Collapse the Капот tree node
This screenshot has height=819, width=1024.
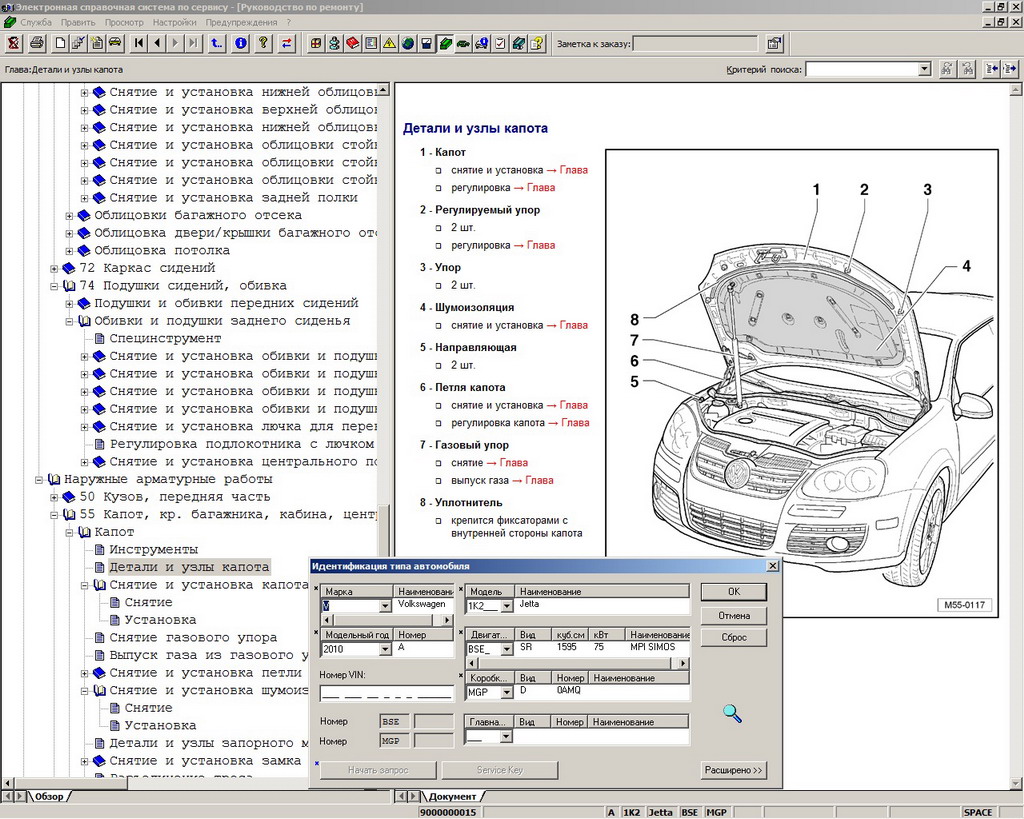[70, 532]
